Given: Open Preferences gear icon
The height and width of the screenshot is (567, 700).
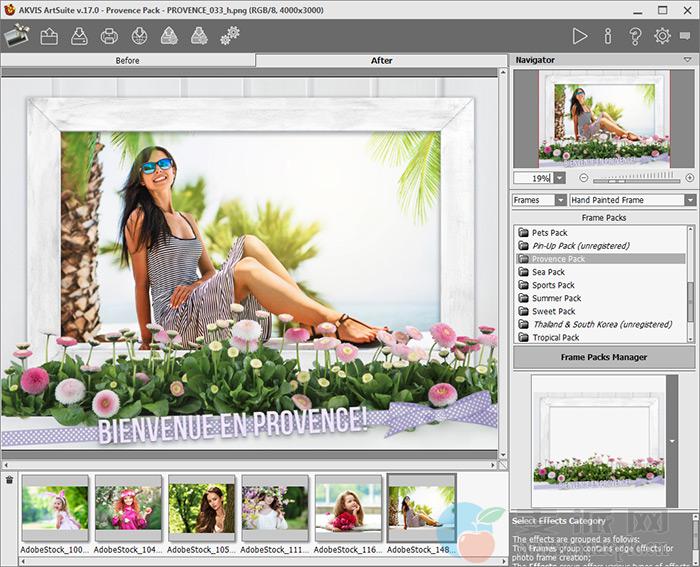Looking at the screenshot, I should (662, 37).
